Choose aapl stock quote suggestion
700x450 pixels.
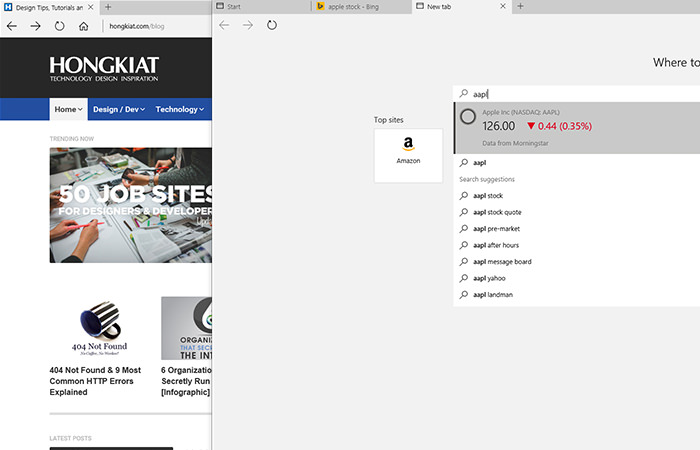pos(577,212)
